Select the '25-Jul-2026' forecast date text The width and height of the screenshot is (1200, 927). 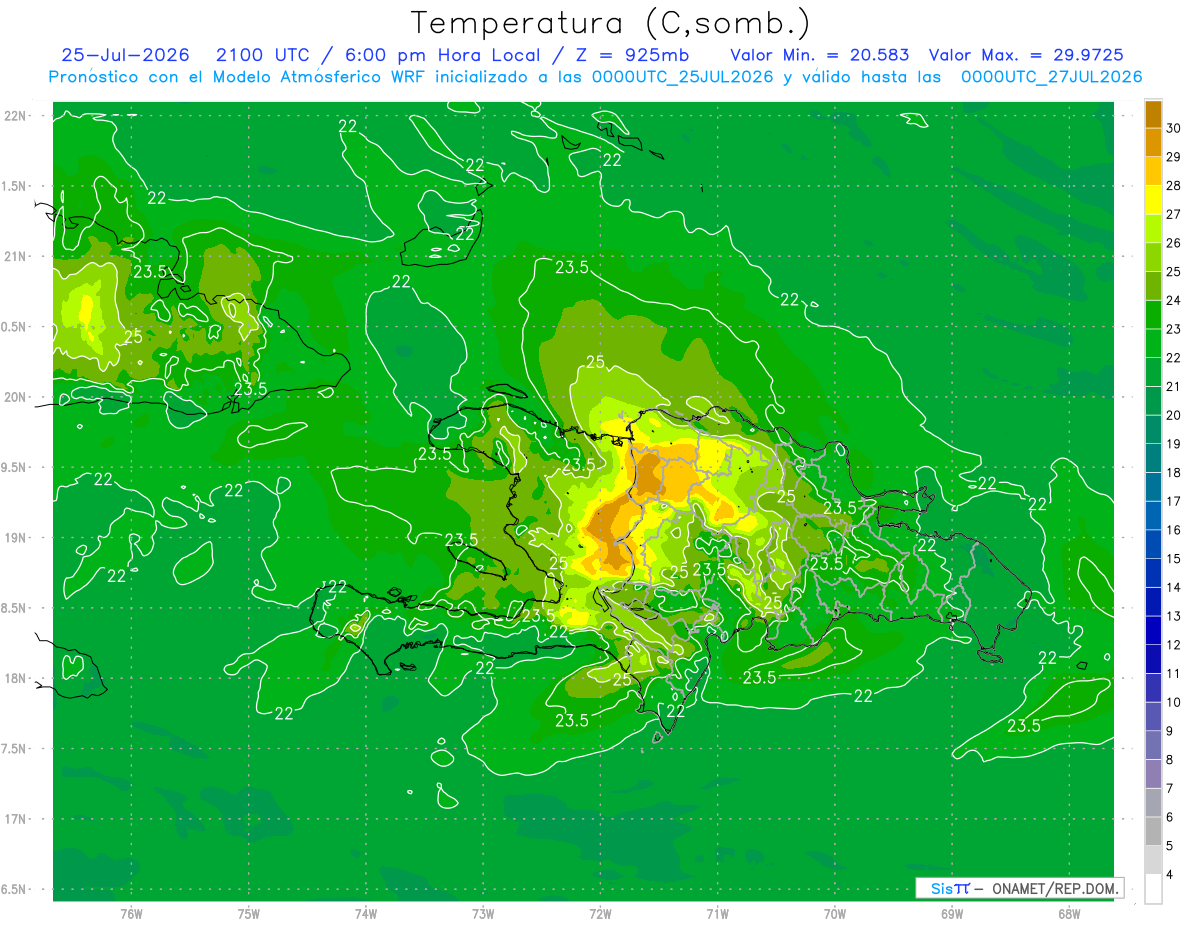[125, 55]
